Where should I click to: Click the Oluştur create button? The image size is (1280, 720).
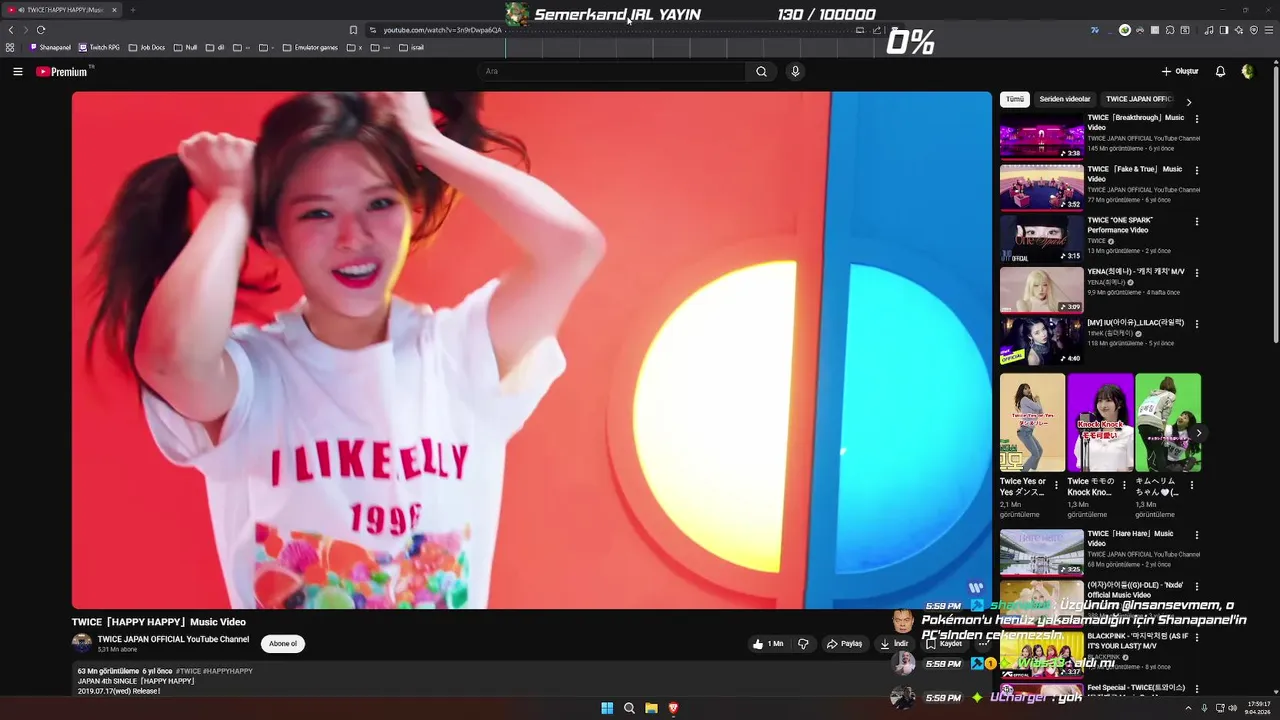[1180, 72]
